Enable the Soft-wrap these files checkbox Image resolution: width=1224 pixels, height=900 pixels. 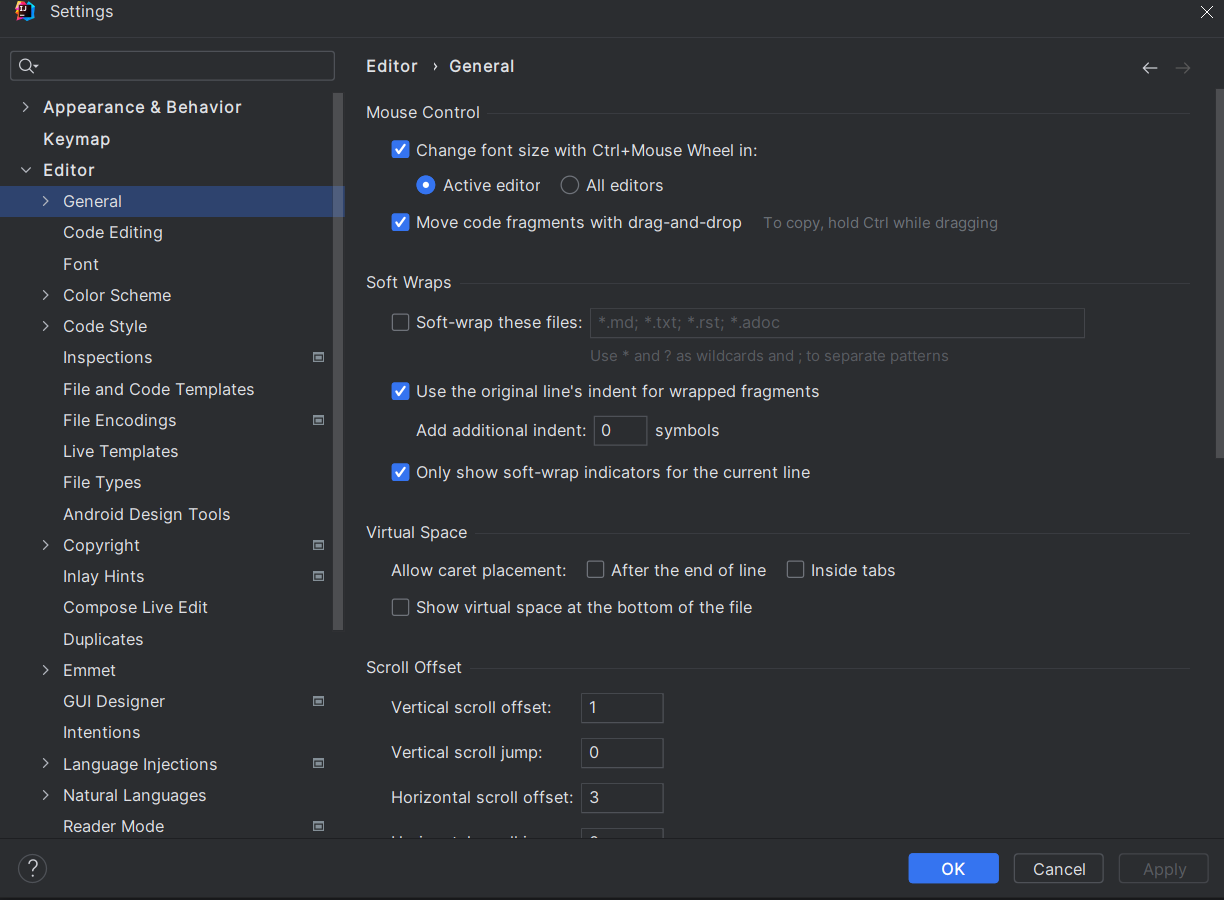[401, 322]
